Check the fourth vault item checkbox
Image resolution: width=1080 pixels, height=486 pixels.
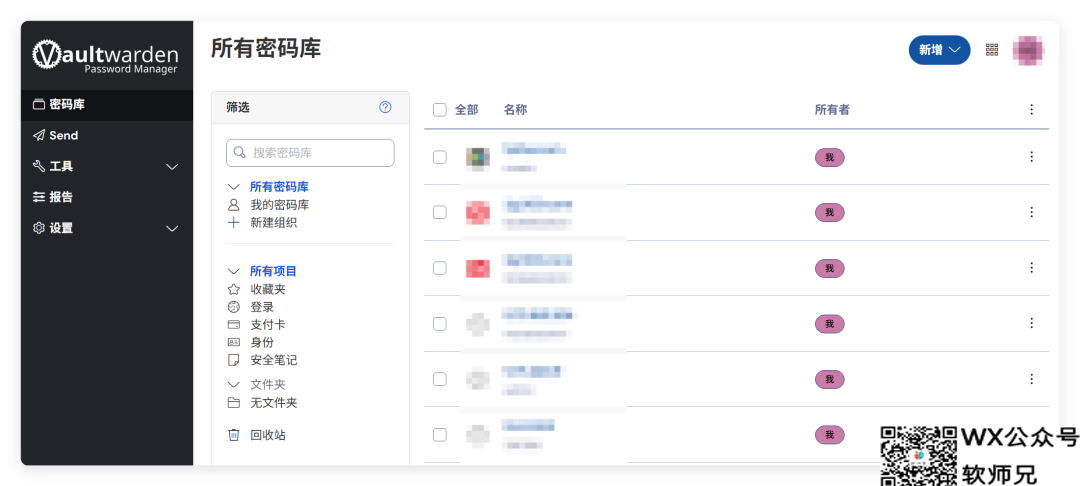point(439,324)
